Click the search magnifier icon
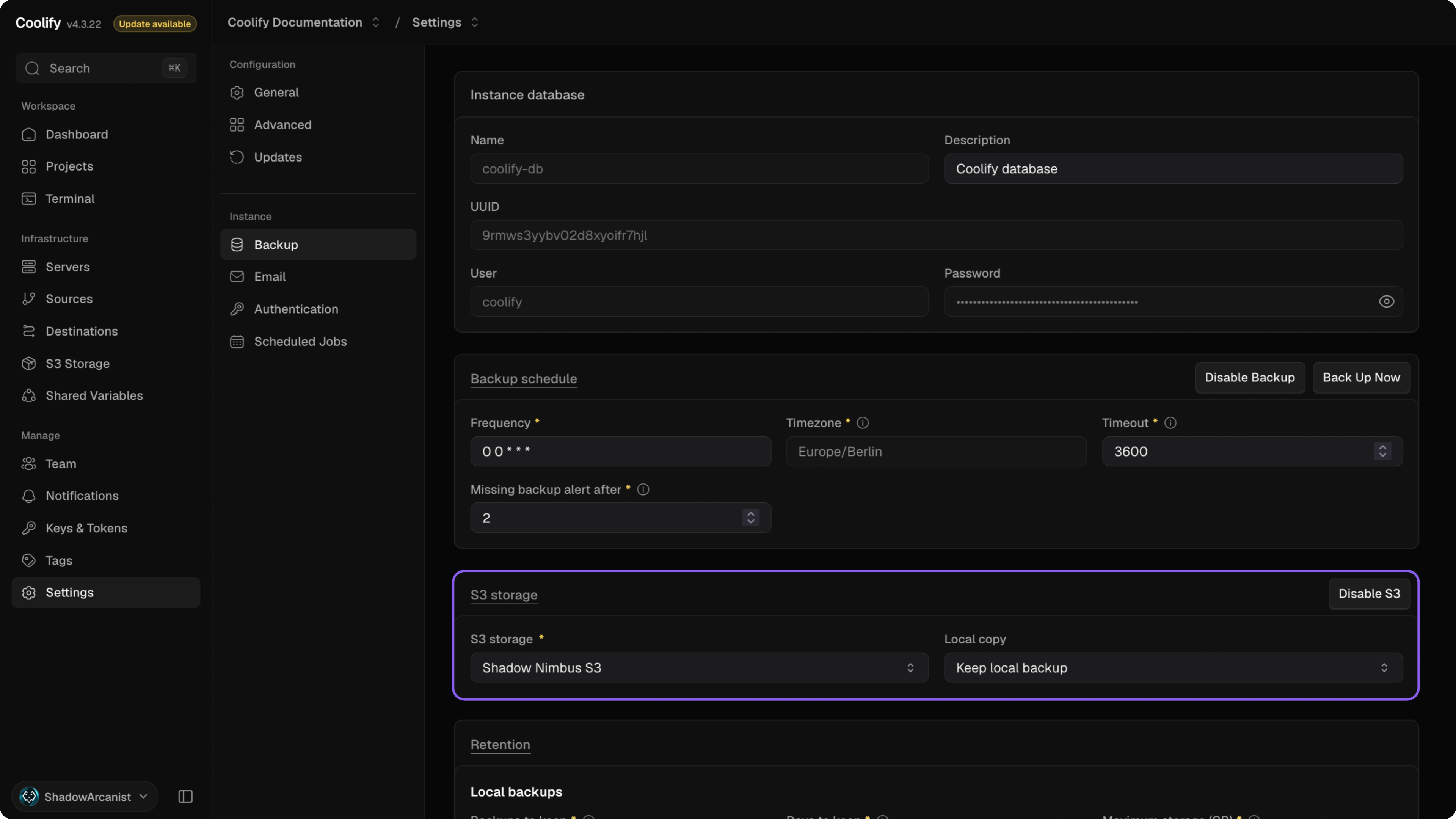The image size is (1456, 819). pyautogui.click(x=32, y=68)
